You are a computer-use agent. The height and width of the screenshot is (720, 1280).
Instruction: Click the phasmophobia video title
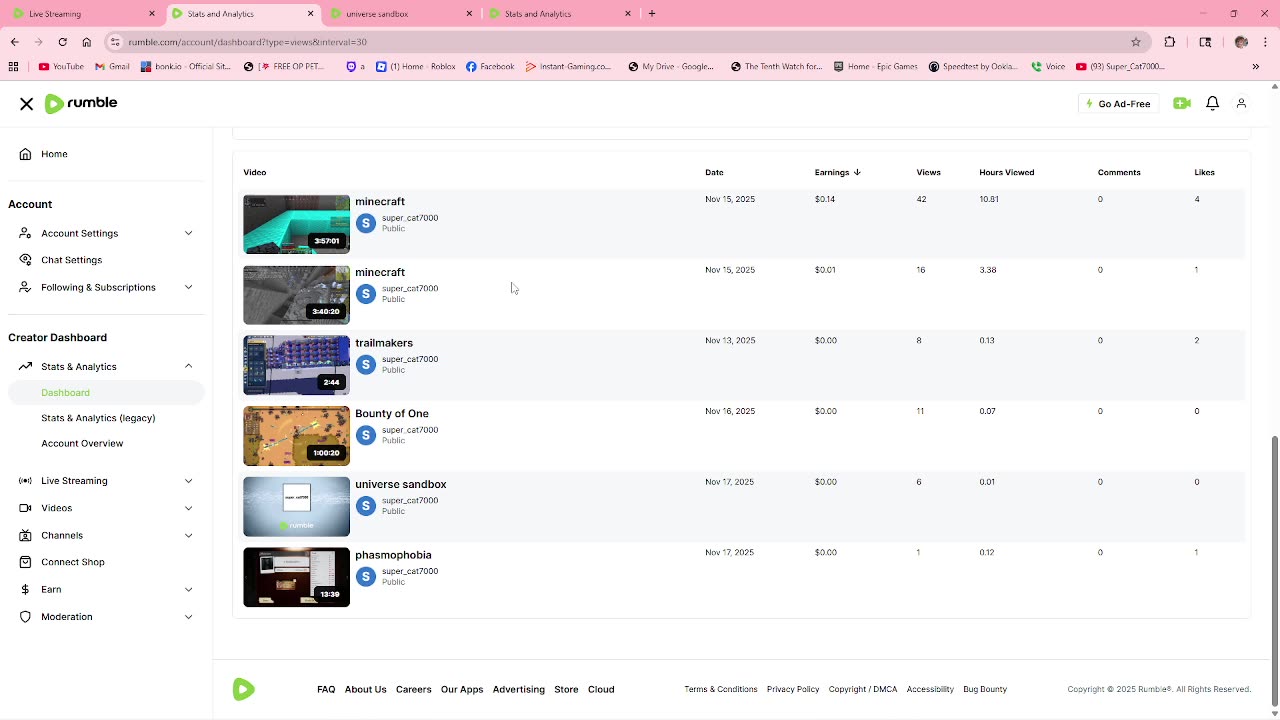(393, 555)
